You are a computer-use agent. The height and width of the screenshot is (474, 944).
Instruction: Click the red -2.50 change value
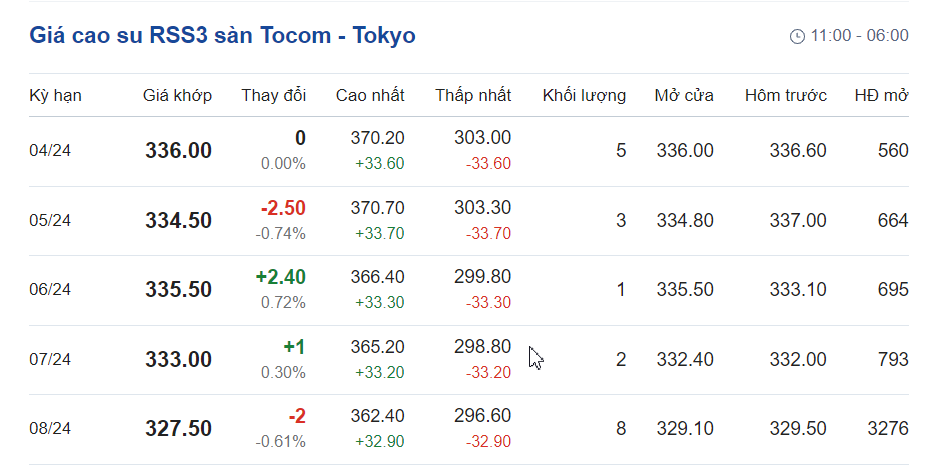pos(283,208)
